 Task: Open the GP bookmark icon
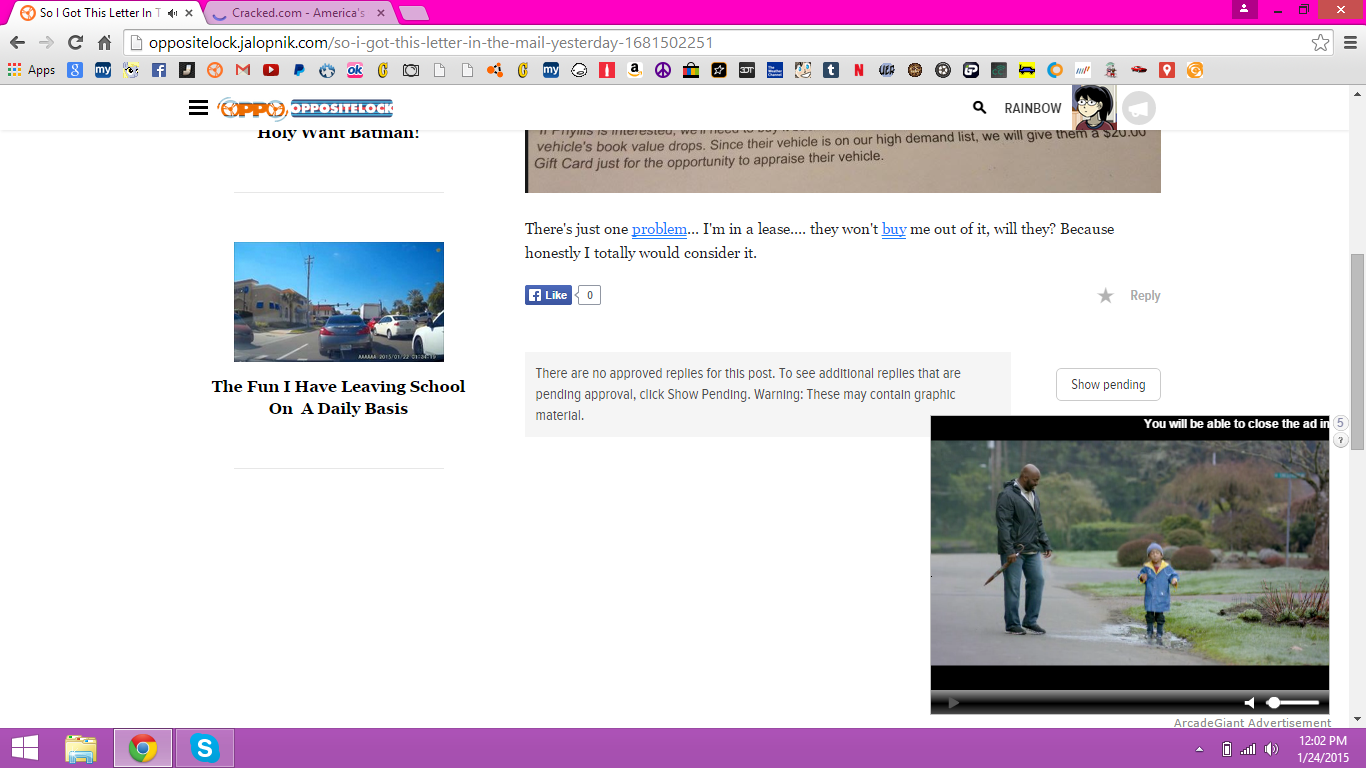[x=971, y=70]
